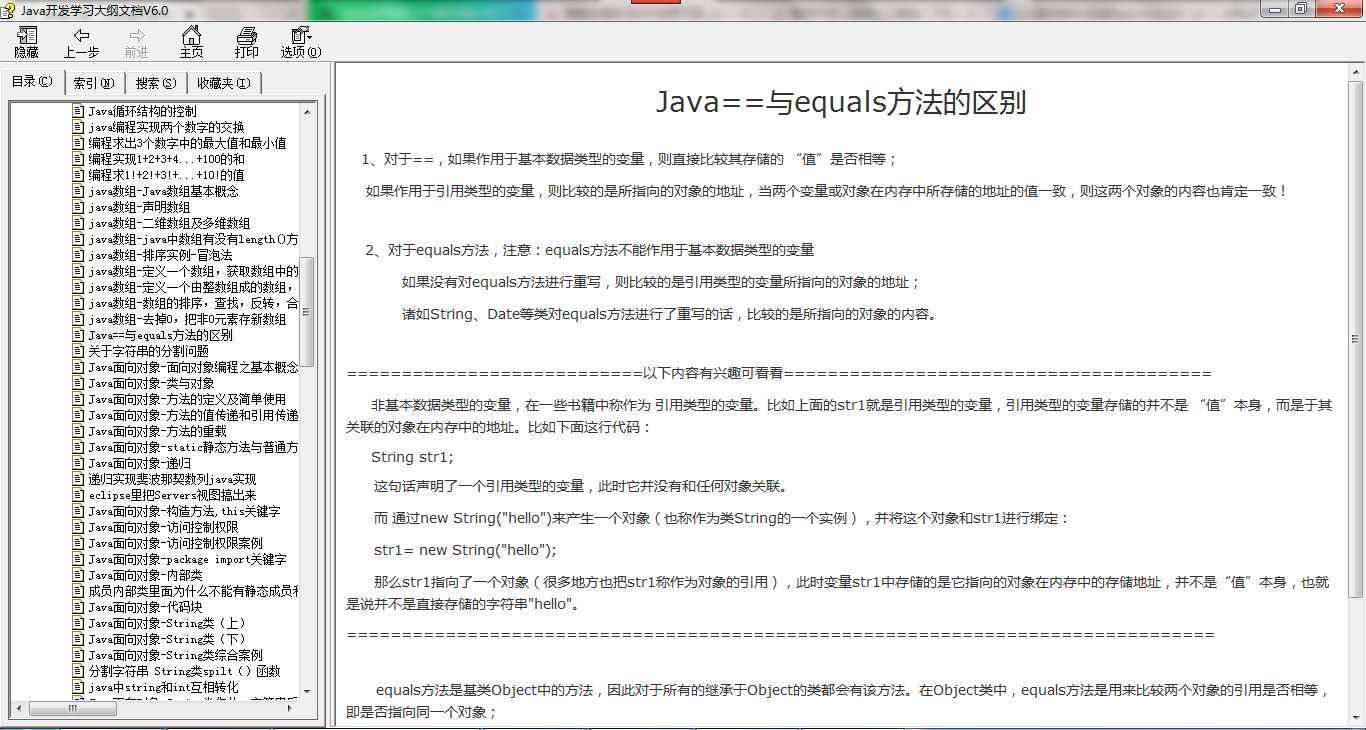The width and height of the screenshot is (1366, 730).
Task: Click page icon beside 关于字符串的分割问题
Action: click(x=78, y=351)
